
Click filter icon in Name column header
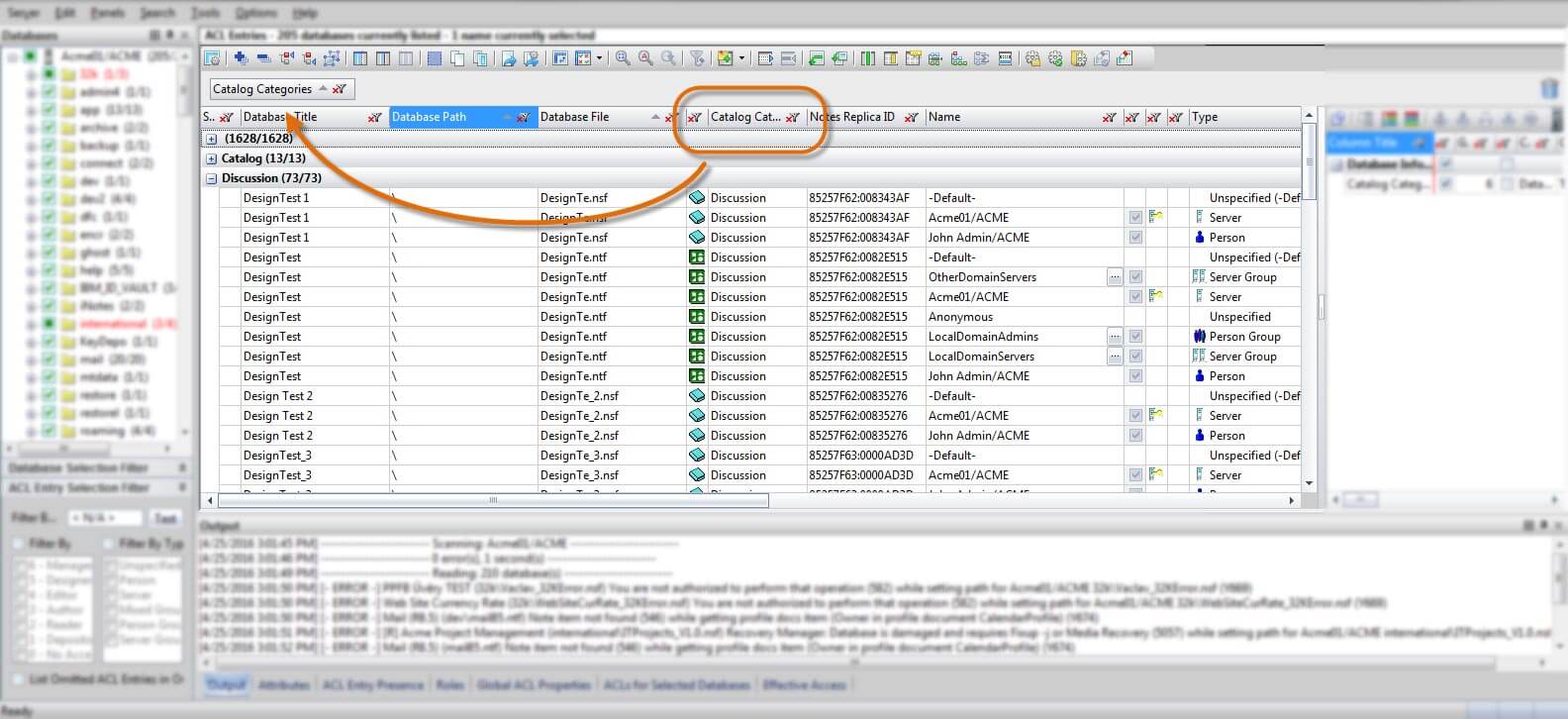1110,118
